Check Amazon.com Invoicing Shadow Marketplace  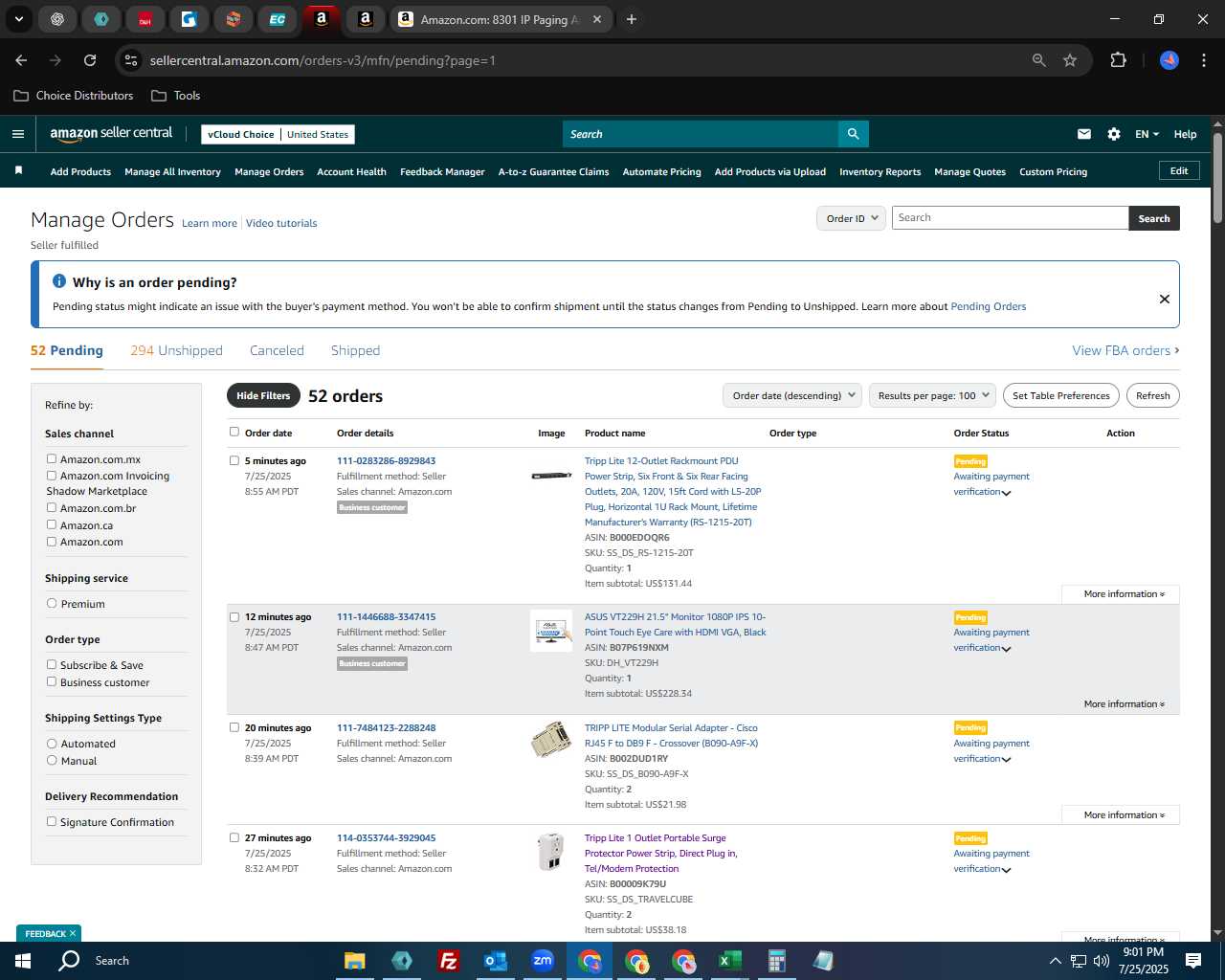point(52,475)
